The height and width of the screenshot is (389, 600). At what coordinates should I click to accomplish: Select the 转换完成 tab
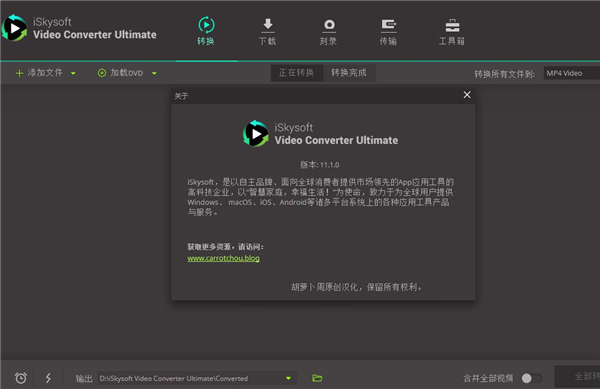coord(349,73)
